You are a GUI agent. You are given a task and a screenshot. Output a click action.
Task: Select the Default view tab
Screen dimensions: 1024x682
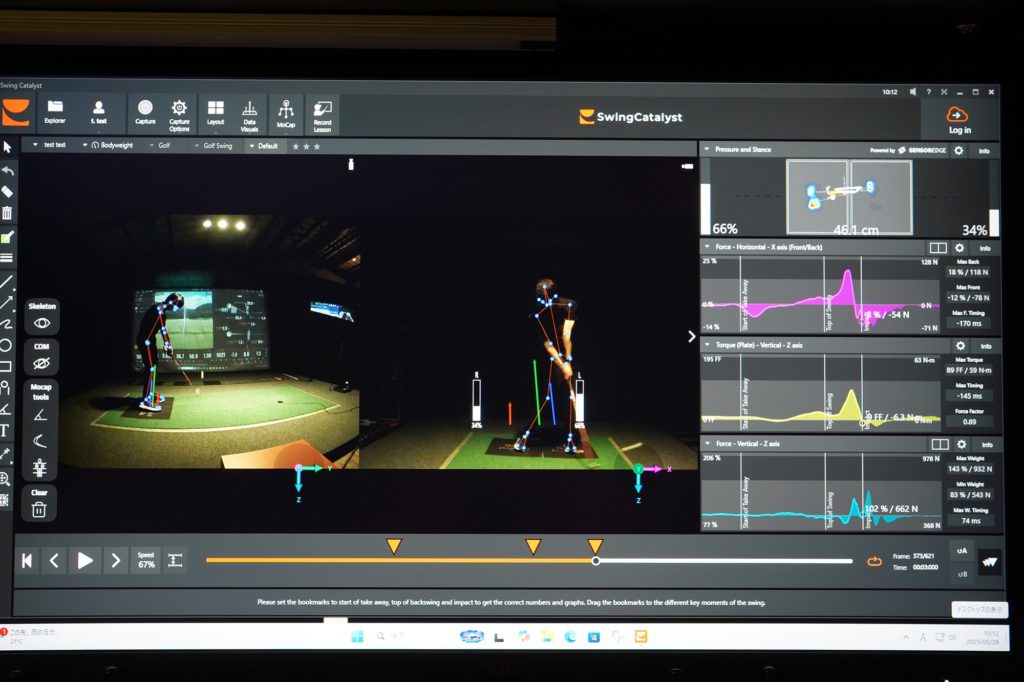click(267, 145)
